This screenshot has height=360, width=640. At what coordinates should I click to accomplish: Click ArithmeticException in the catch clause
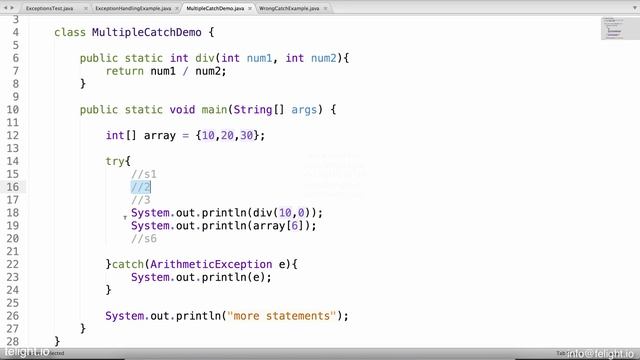[x=211, y=264]
